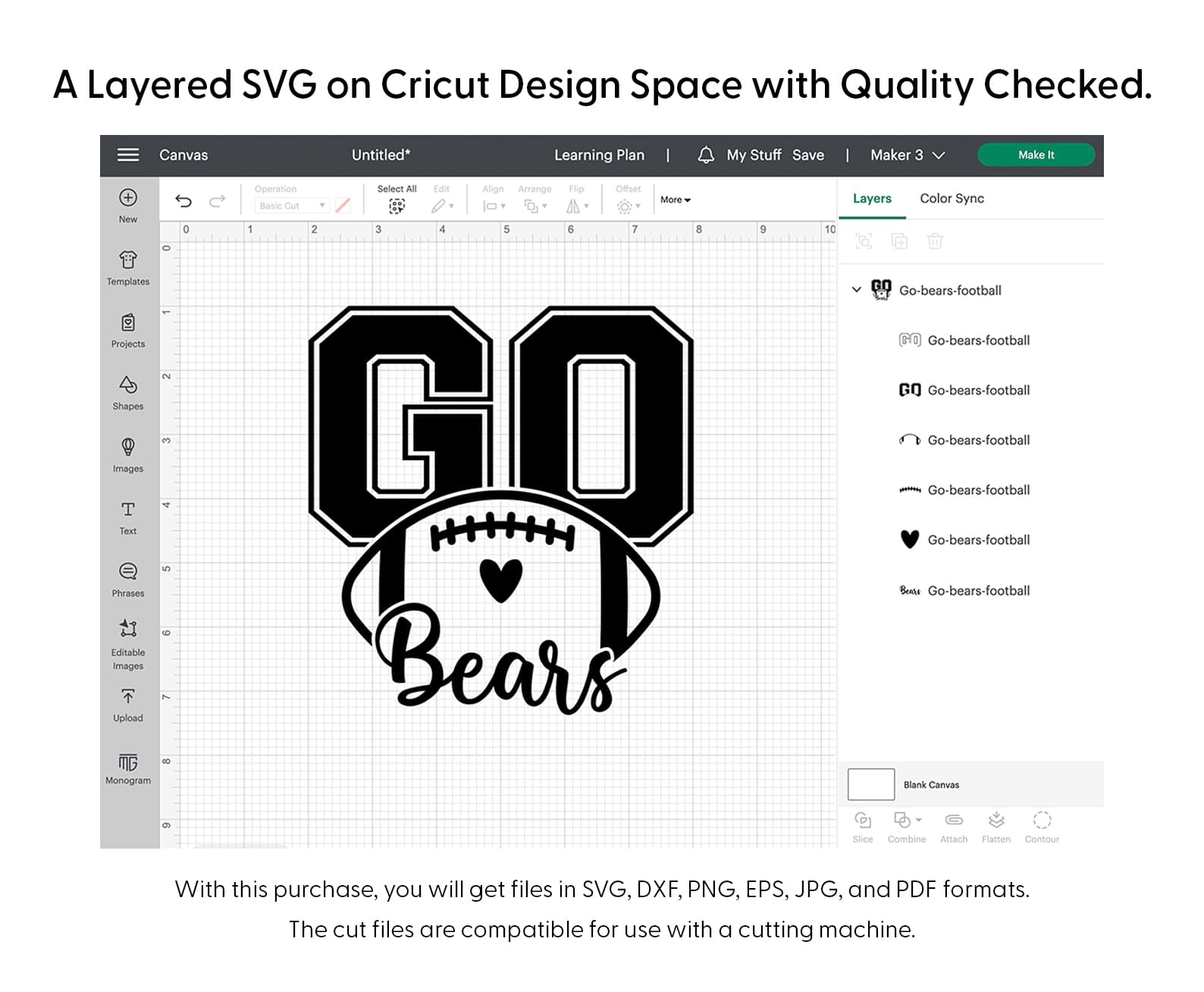Open the hamburger menu next to Canvas

[x=128, y=155]
